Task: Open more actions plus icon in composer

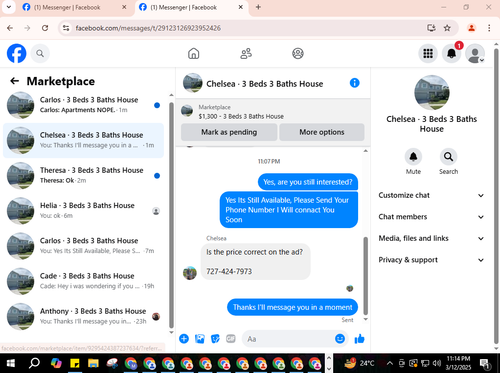Action: coord(184,339)
